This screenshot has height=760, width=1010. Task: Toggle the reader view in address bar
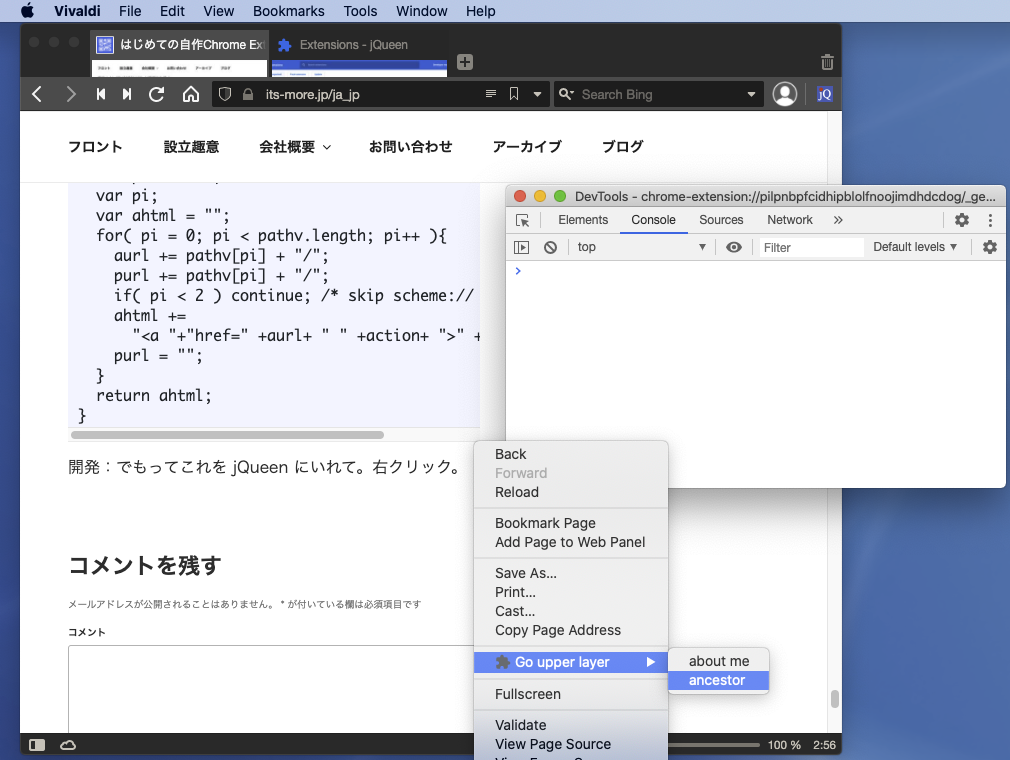point(490,94)
